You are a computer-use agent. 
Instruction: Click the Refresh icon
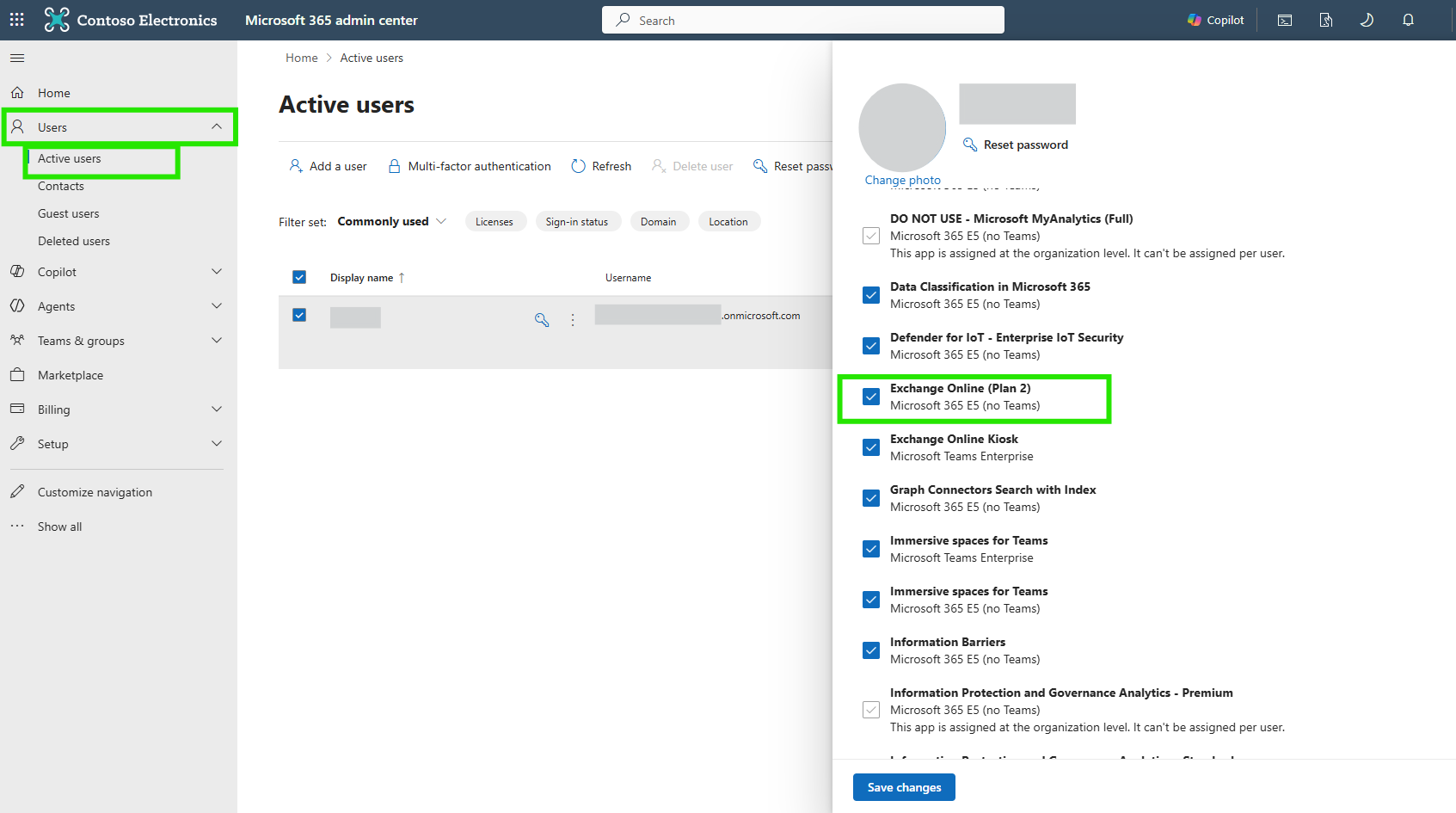pyautogui.click(x=579, y=166)
